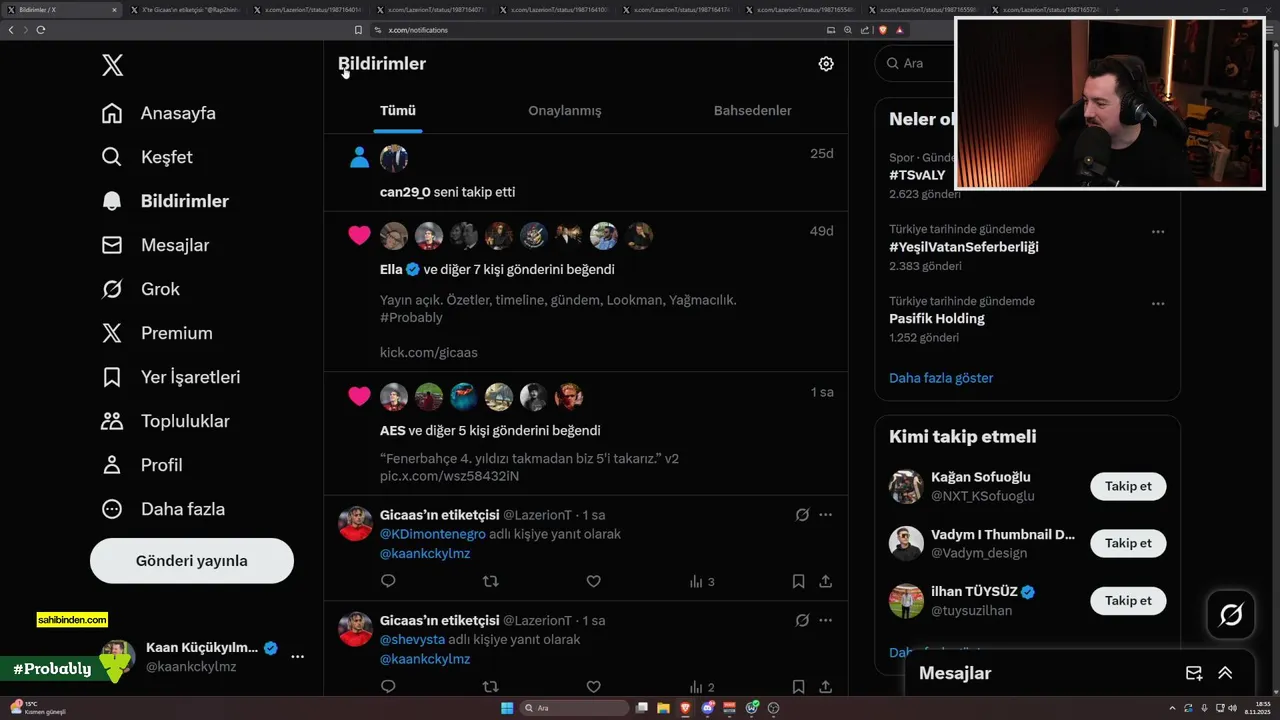Open Anasayfa from sidebar

coord(159,113)
